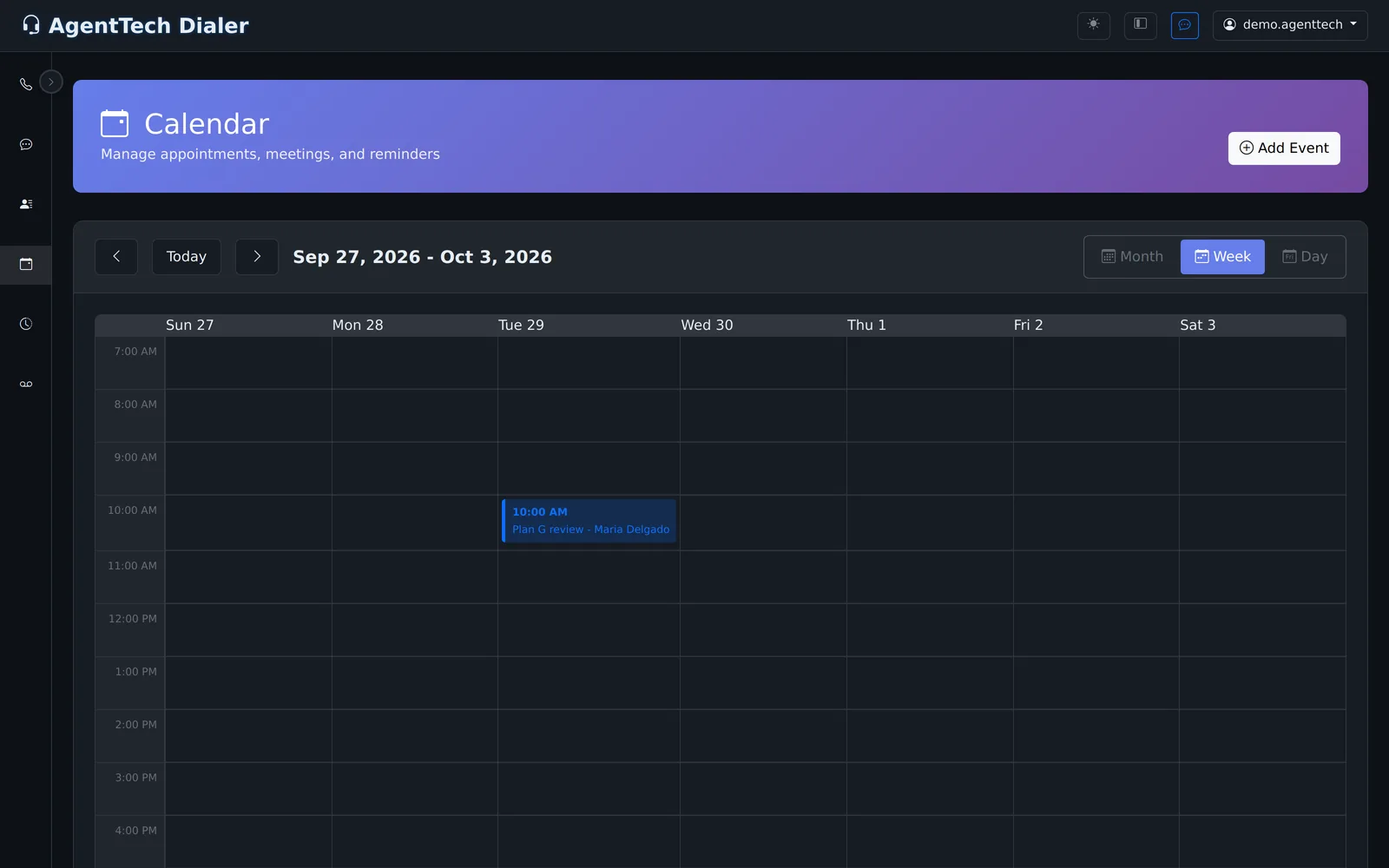1389x868 pixels.
Task: Go to the previous week arrow
Action: pyautogui.click(x=116, y=257)
